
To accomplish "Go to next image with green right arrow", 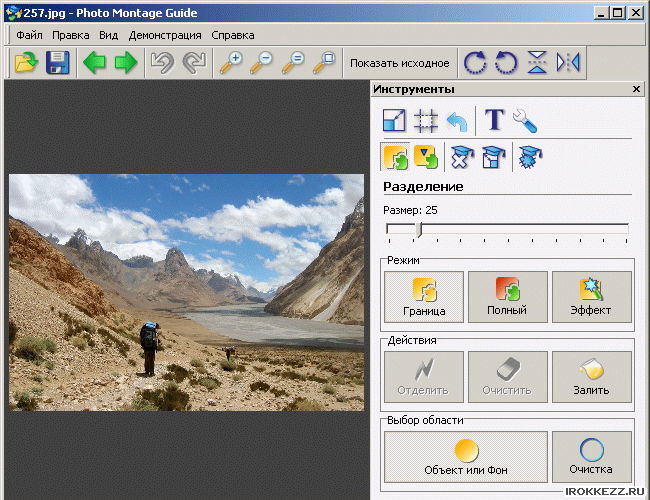I will click(126, 63).
